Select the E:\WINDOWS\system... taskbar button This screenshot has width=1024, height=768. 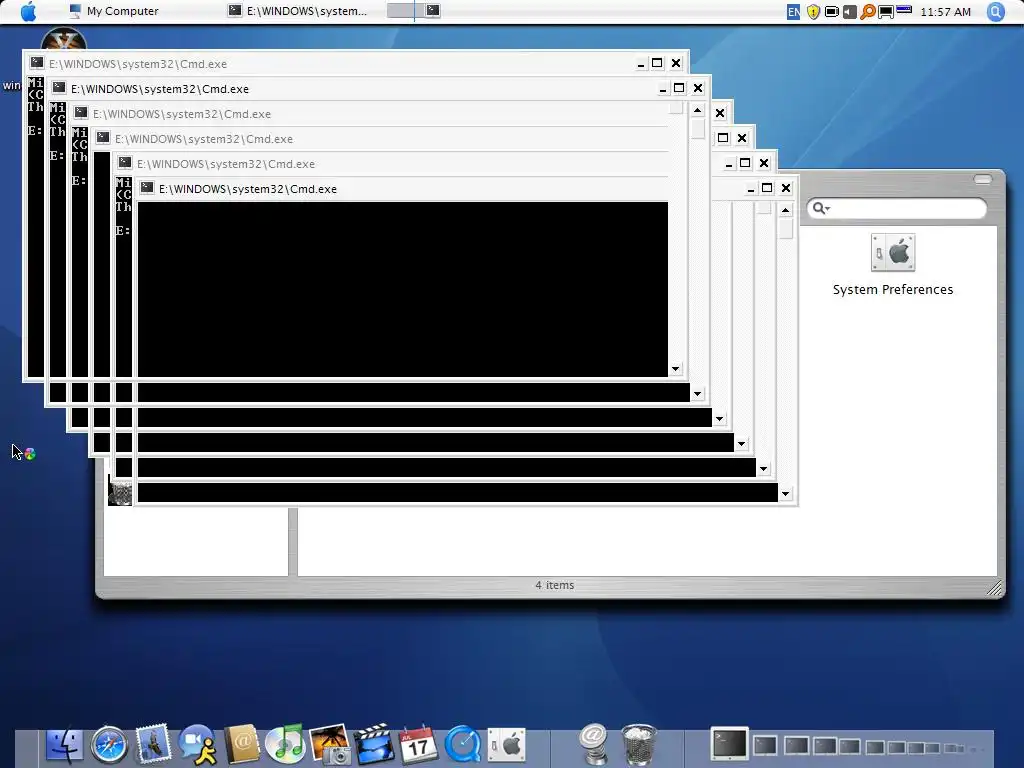(x=297, y=11)
